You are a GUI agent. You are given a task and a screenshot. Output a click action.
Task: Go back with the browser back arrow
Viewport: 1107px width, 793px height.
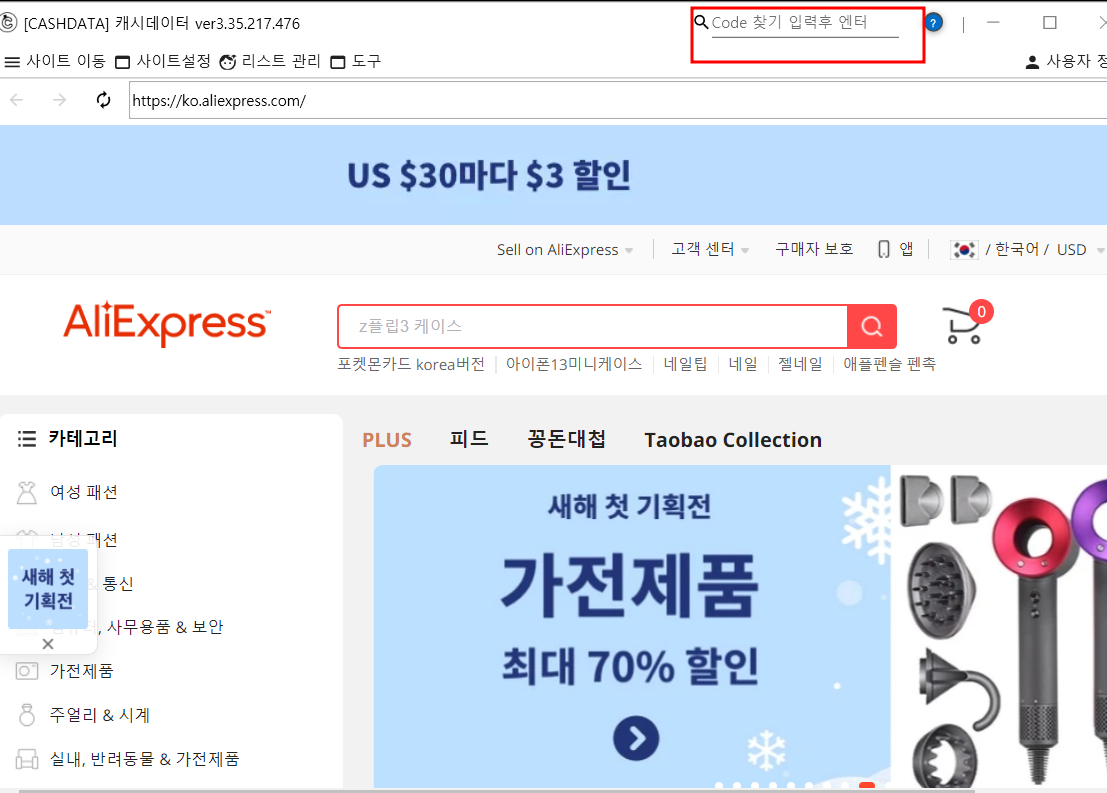[x=17, y=100]
